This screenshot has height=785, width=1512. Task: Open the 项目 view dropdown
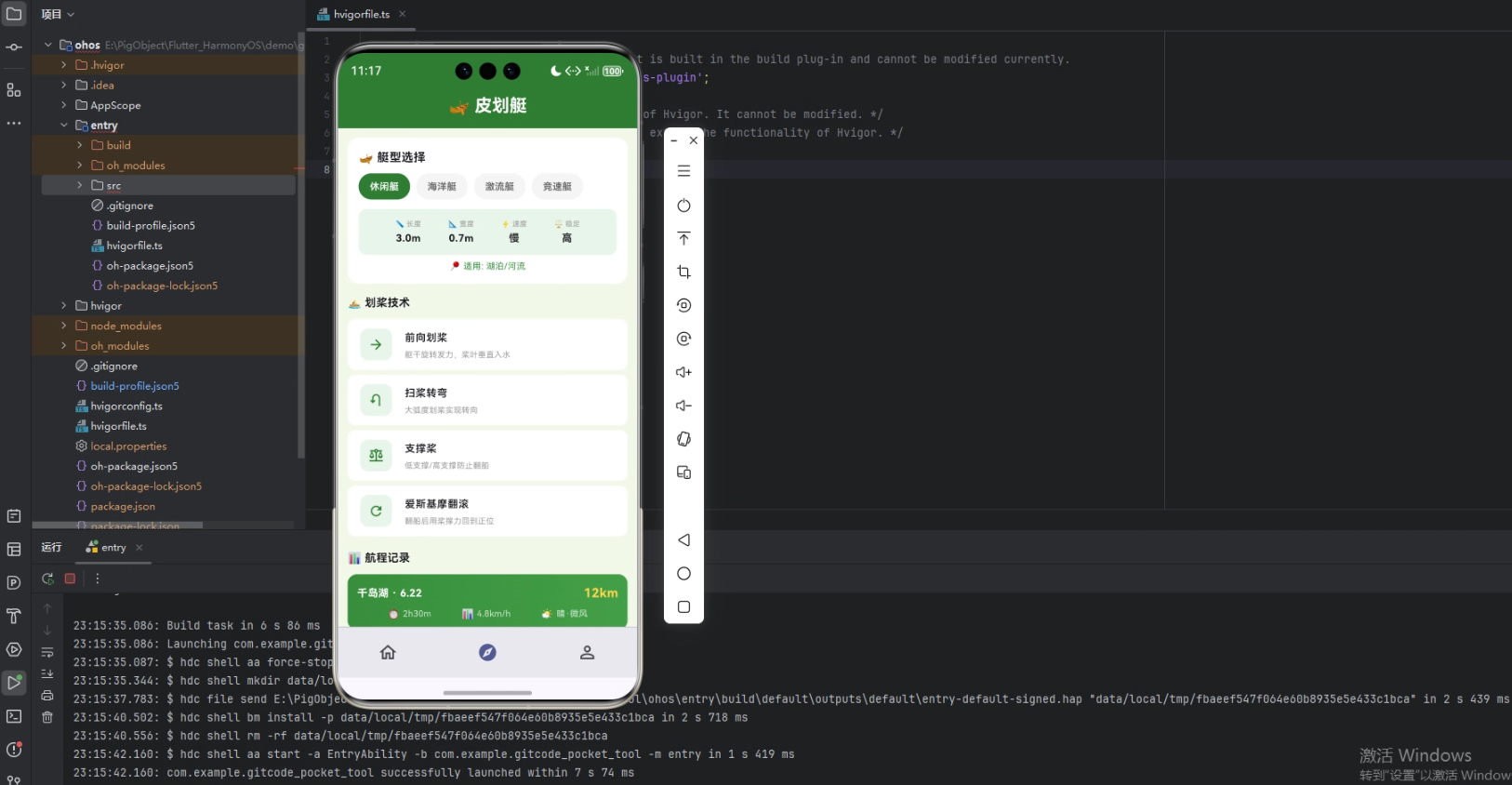(58, 14)
